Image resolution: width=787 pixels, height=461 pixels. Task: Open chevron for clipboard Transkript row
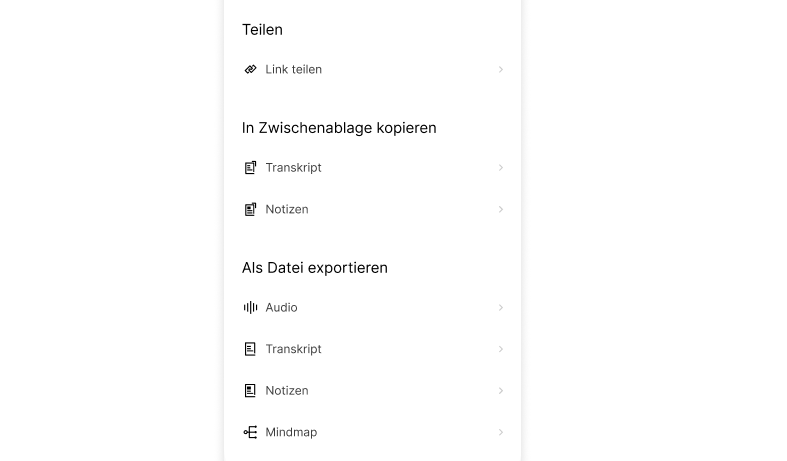tap(501, 168)
